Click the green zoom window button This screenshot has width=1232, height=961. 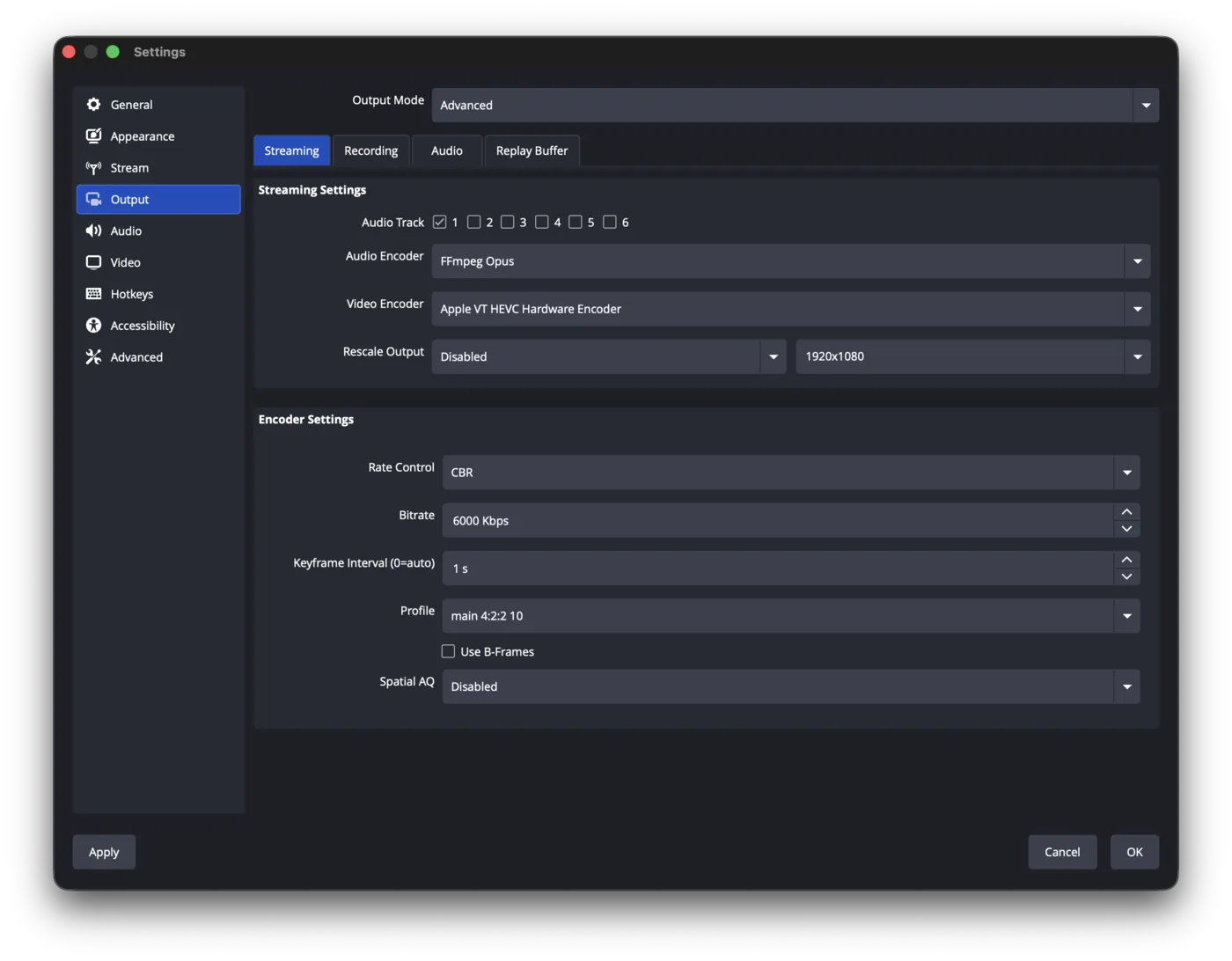pyautogui.click(x=113, y=52)
